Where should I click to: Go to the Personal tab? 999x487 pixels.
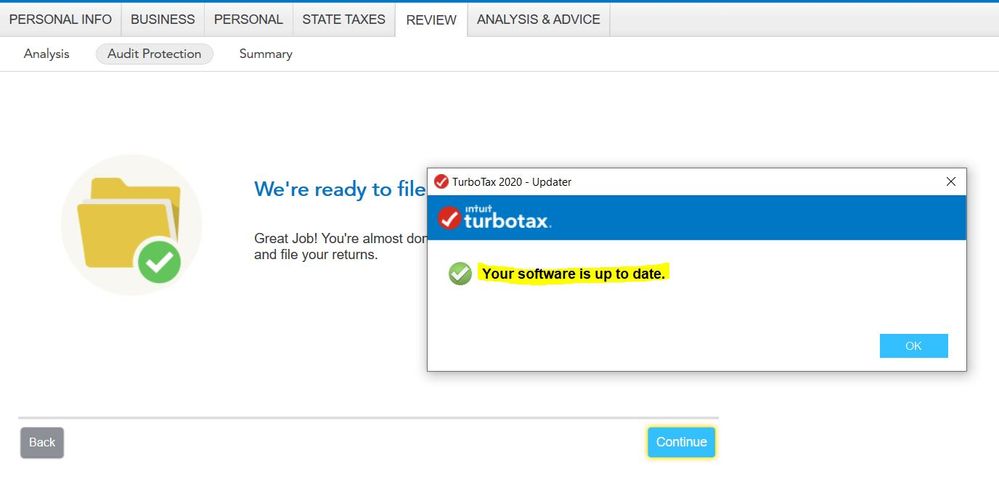coord(248,20)
